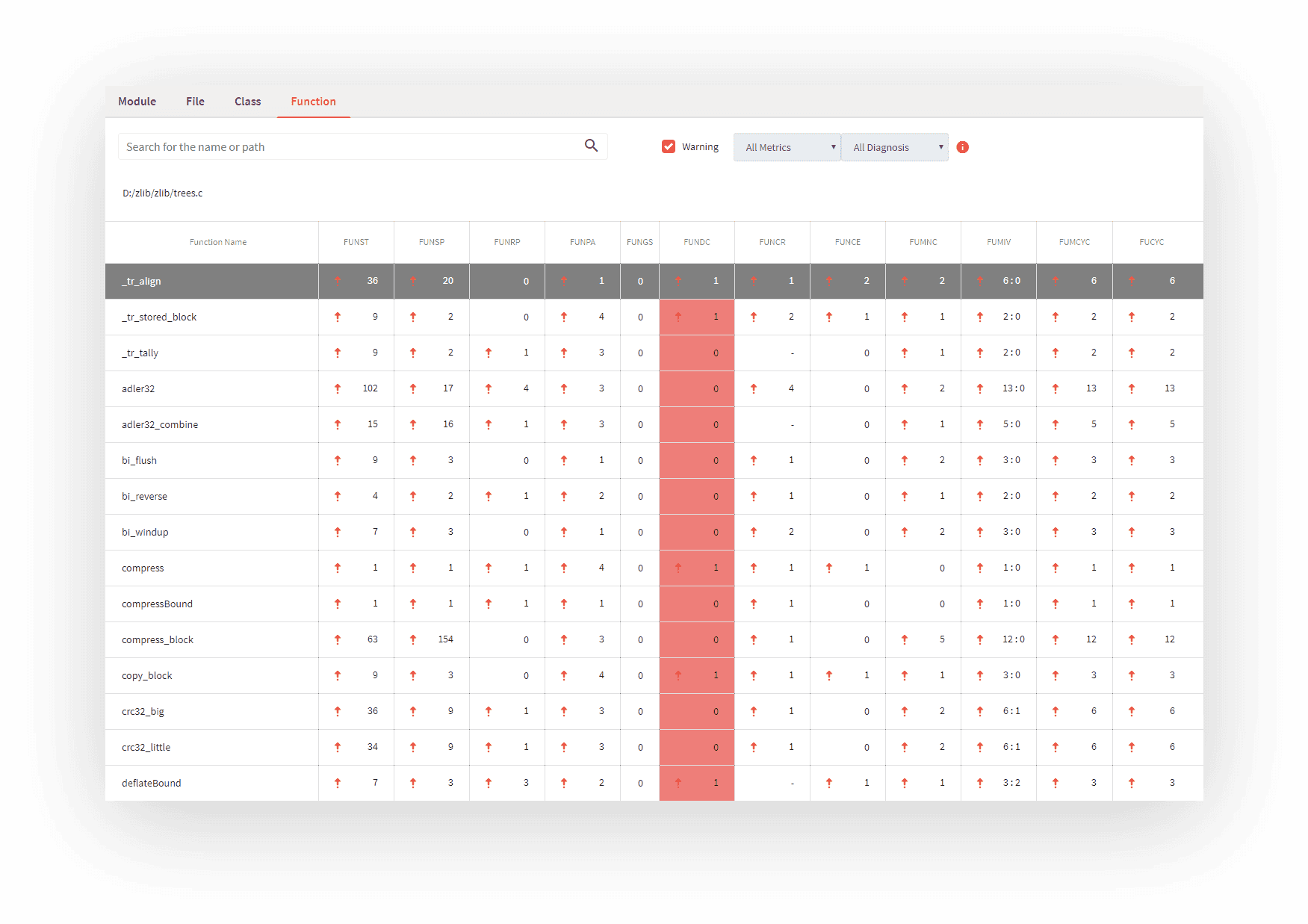The image size is (1308, 924).
Task: Click FUMIV value 13:0 in adler32 row
Action: [x=1014, y=388]
